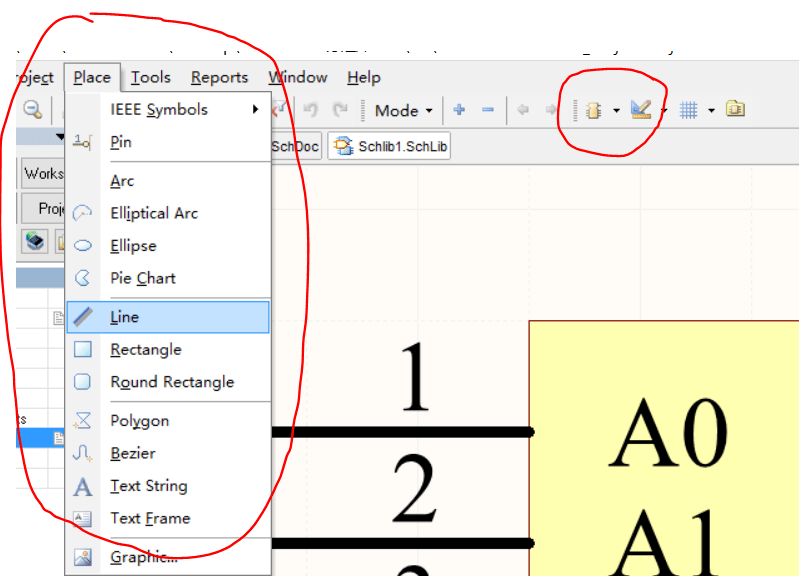Click the yellow component body rectangle
This screenshot has height=576, width=799.
(663, 448)
